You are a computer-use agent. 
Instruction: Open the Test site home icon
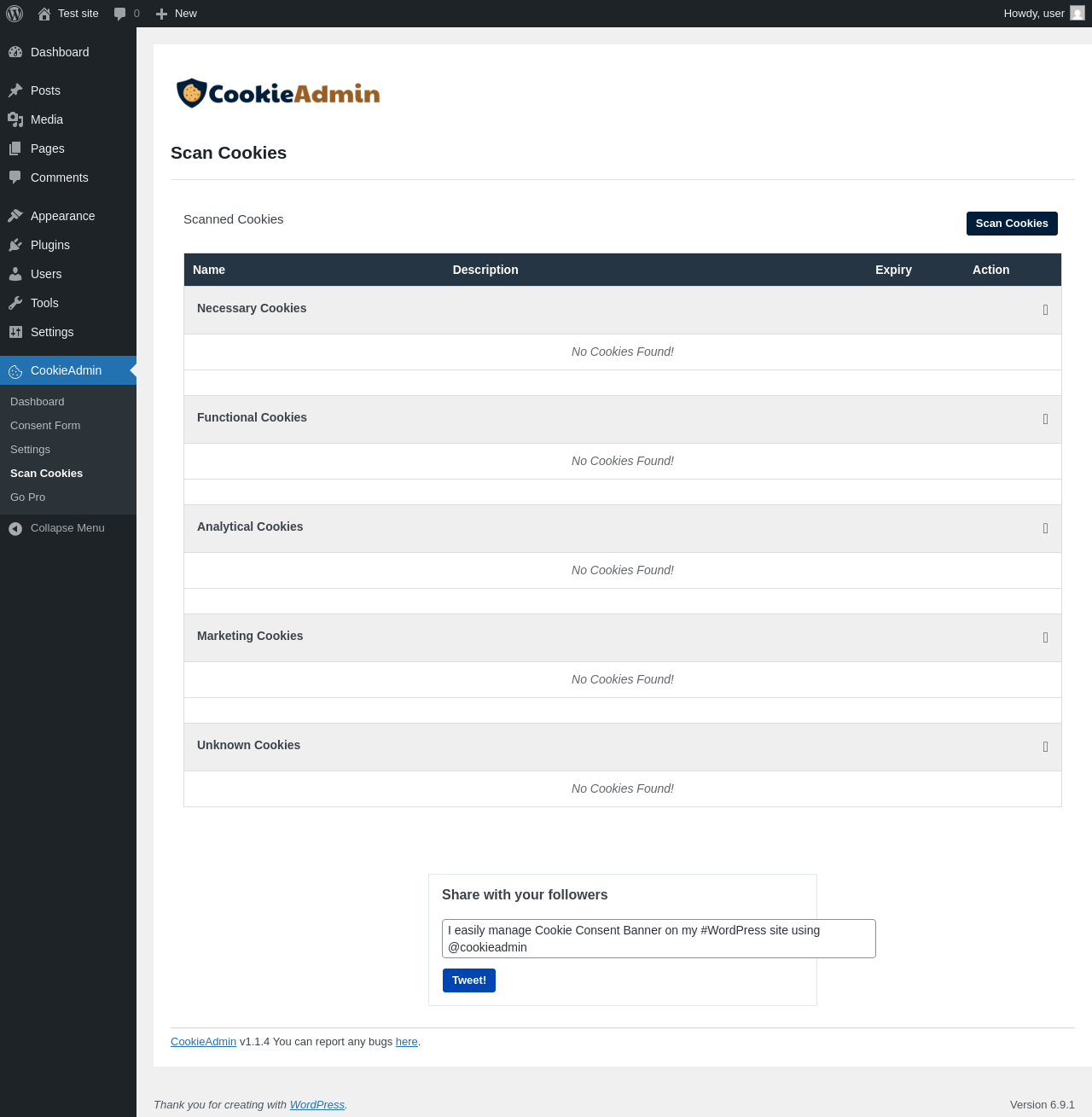[x=44, y=14]
